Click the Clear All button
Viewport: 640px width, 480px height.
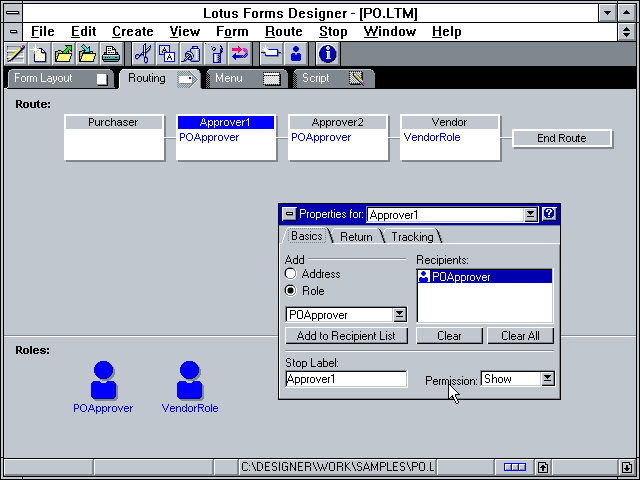tap(520, 336)
